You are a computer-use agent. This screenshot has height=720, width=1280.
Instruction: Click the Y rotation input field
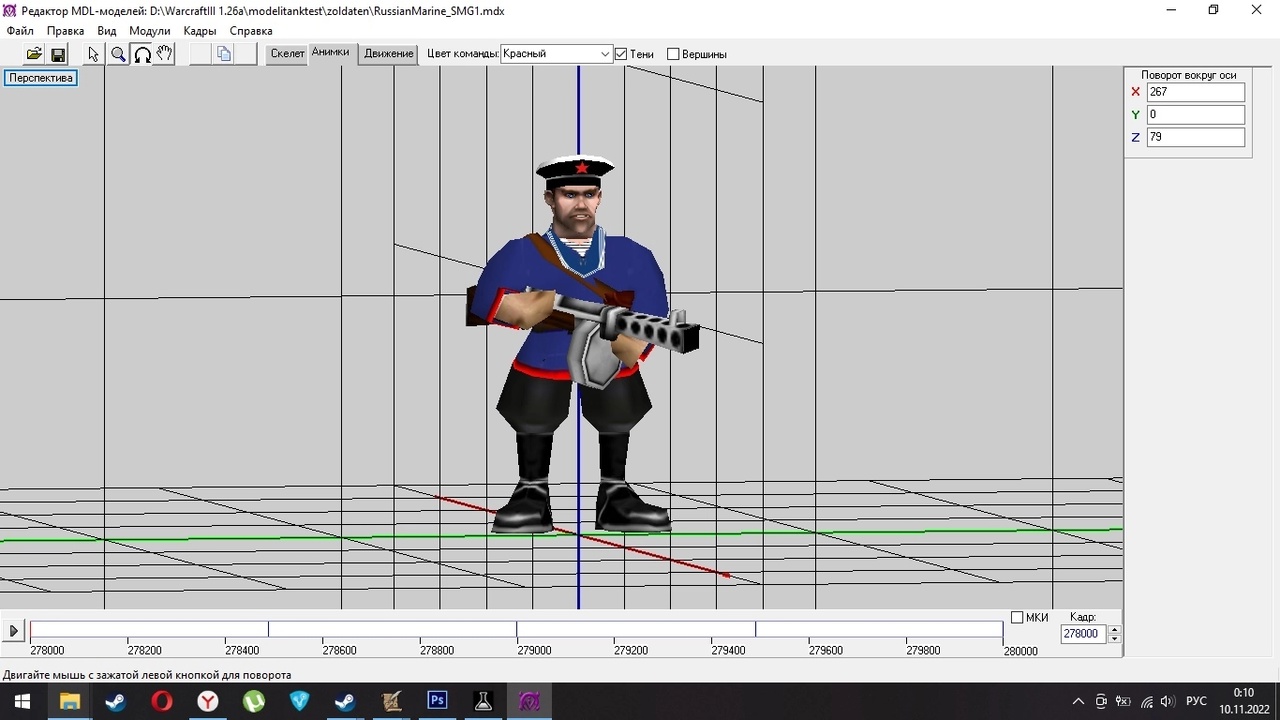[1195, 115]
